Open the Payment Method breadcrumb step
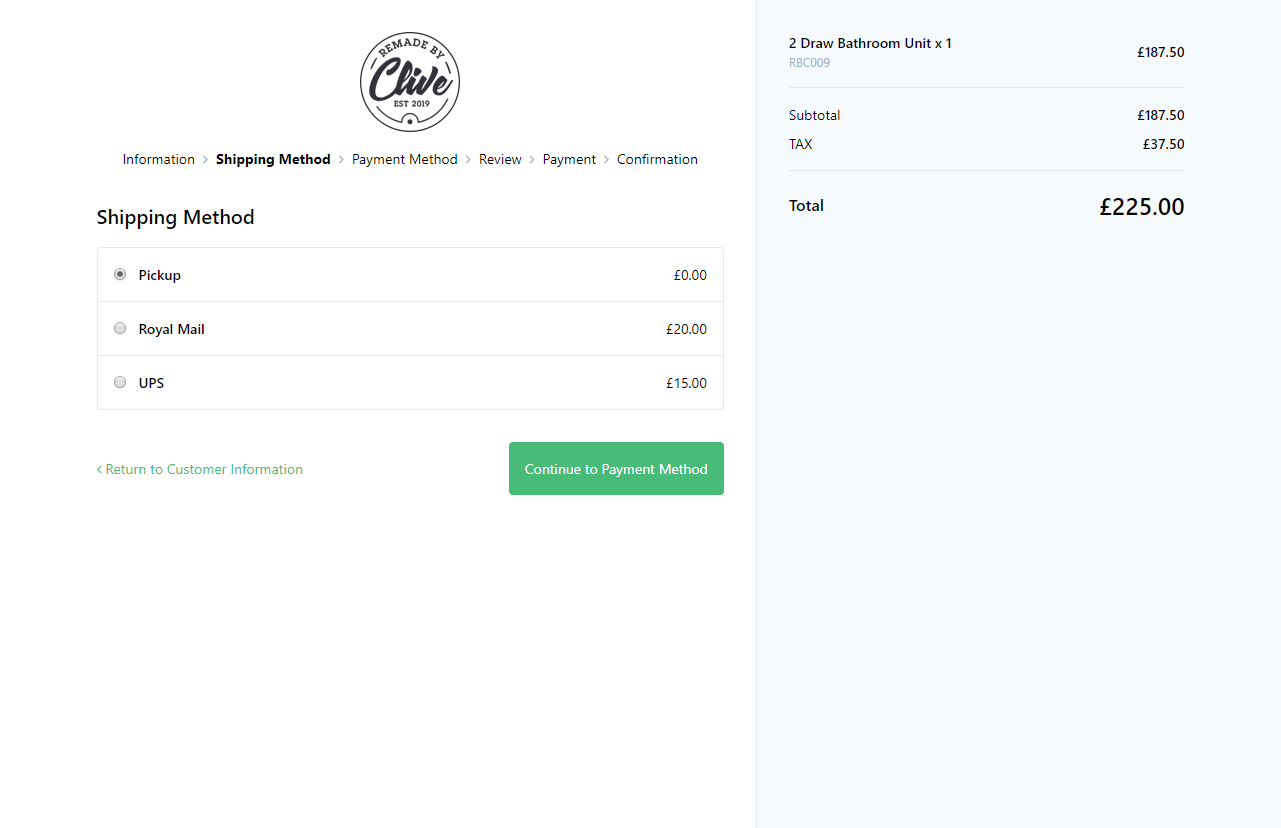The height and width of the screenshot is (828, 1281). coord(404,159)
